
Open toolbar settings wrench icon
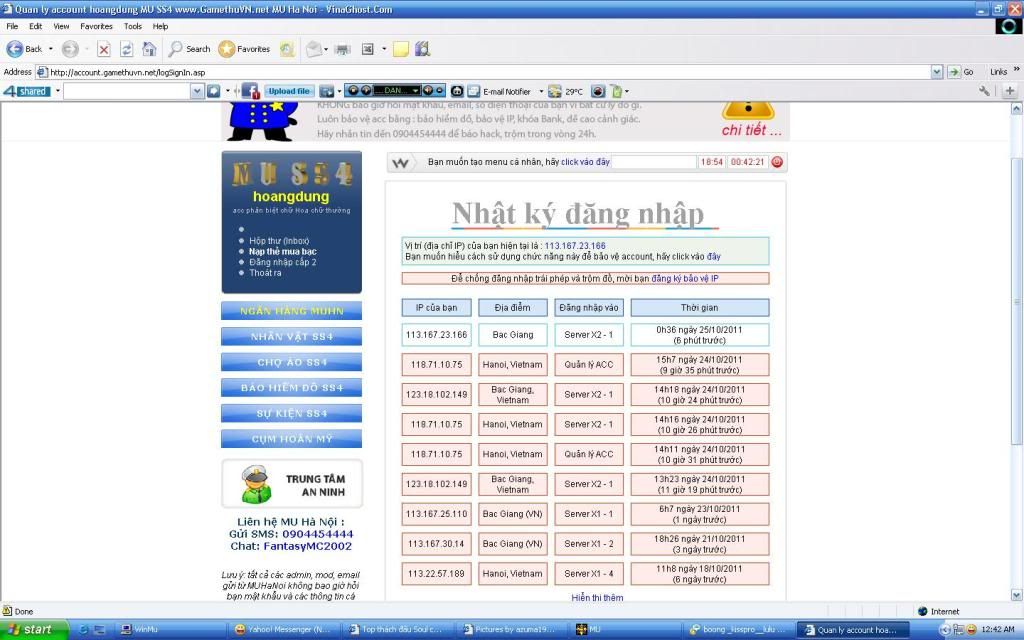pyautogui.click(x=984, y=91)
